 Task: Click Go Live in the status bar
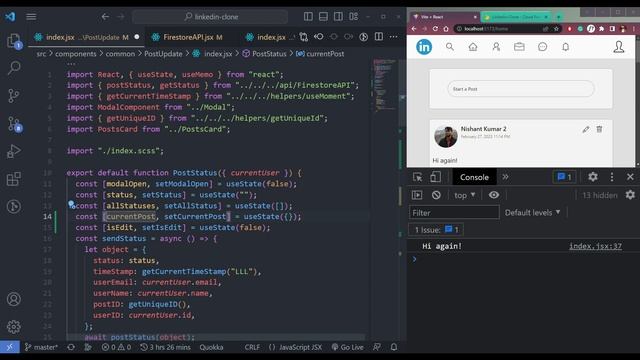click(x=347, y=347)
